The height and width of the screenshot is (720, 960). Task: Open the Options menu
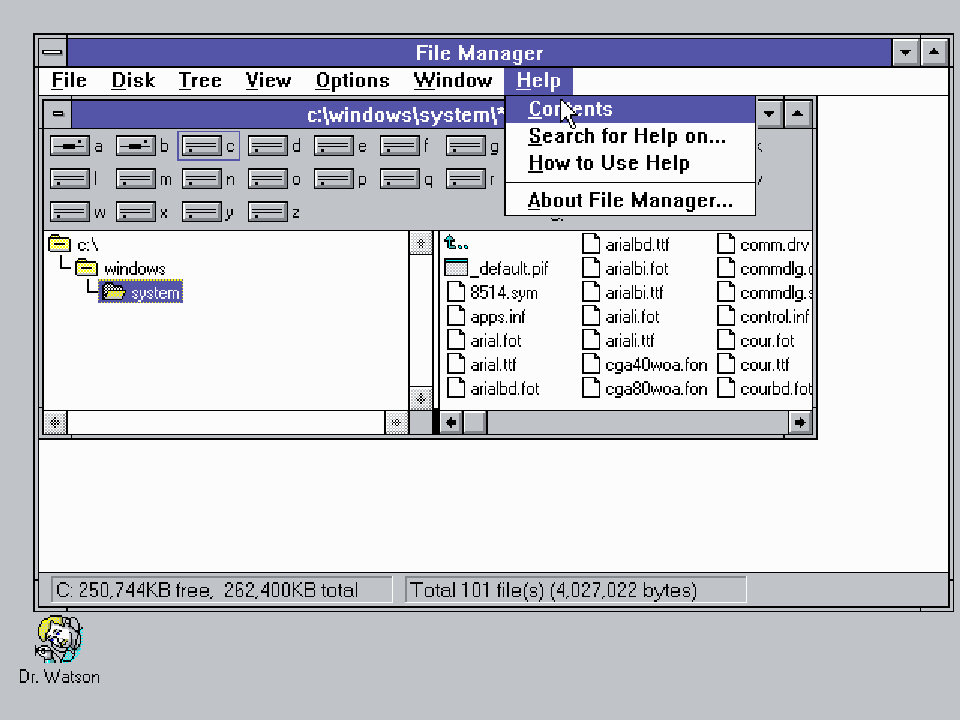pos(353,80)
